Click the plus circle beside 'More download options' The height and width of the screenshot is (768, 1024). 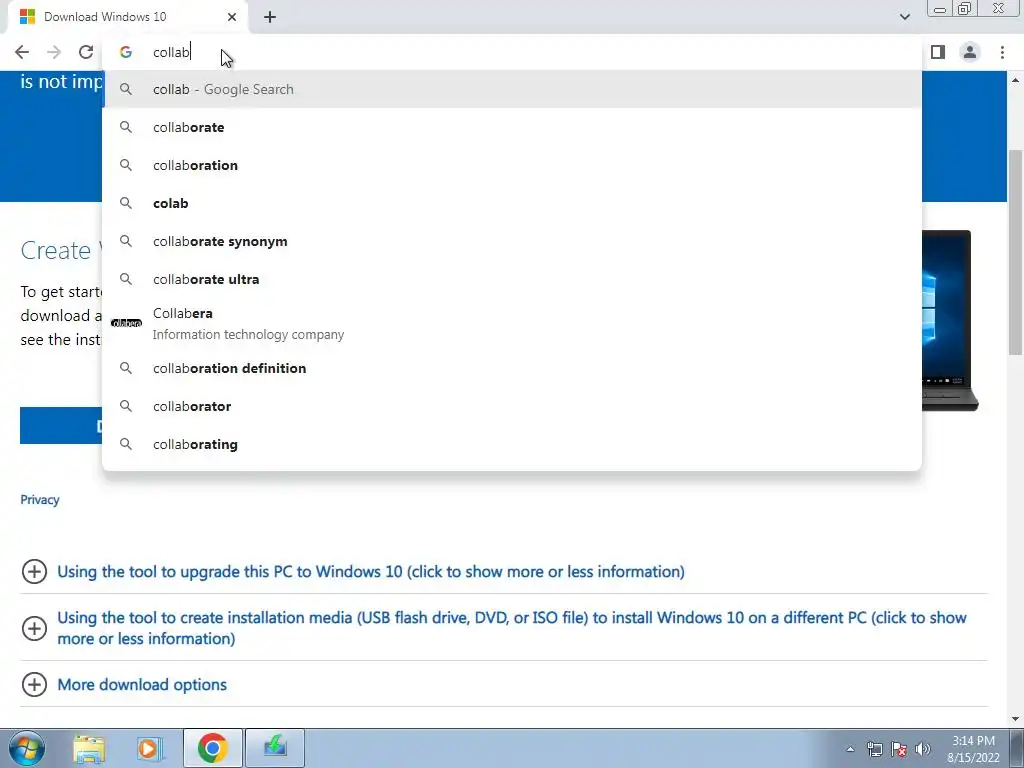[x=34, y=684]
